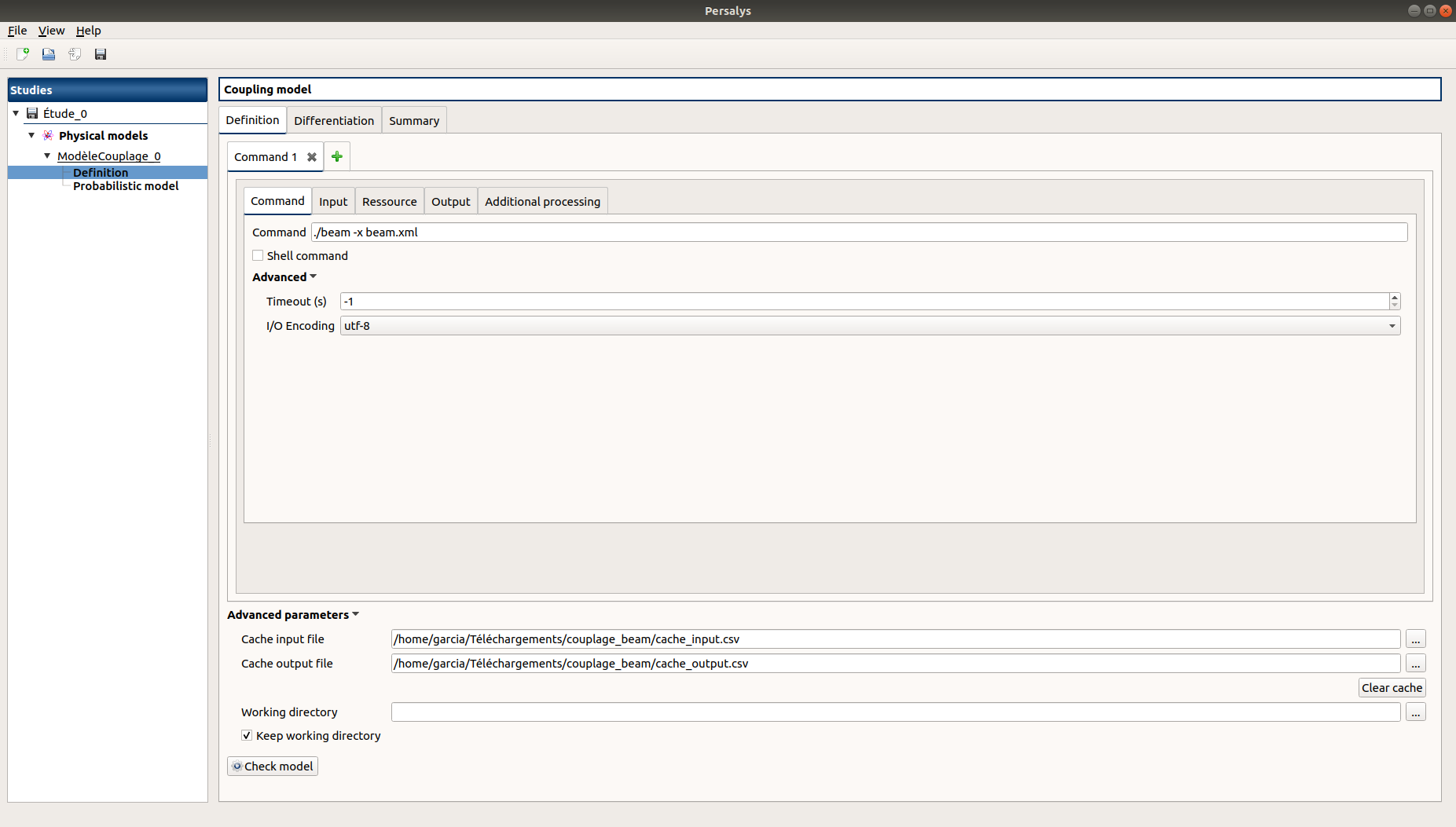The height and width of the screenshot is (827, 1456).
Task: Click the Import Python script toolbar icon
Action: 75,54
